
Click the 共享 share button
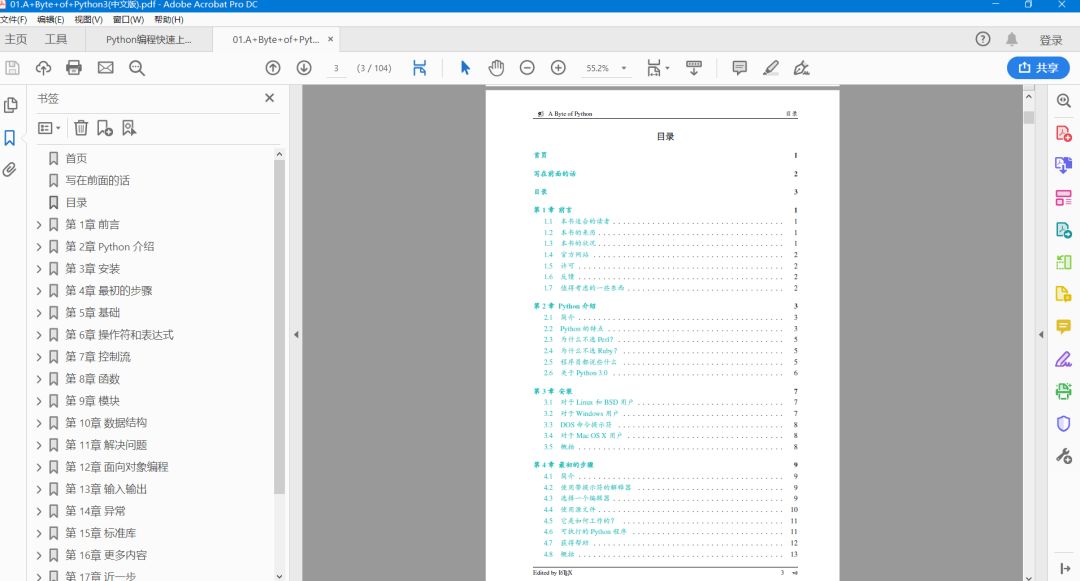1038,67
